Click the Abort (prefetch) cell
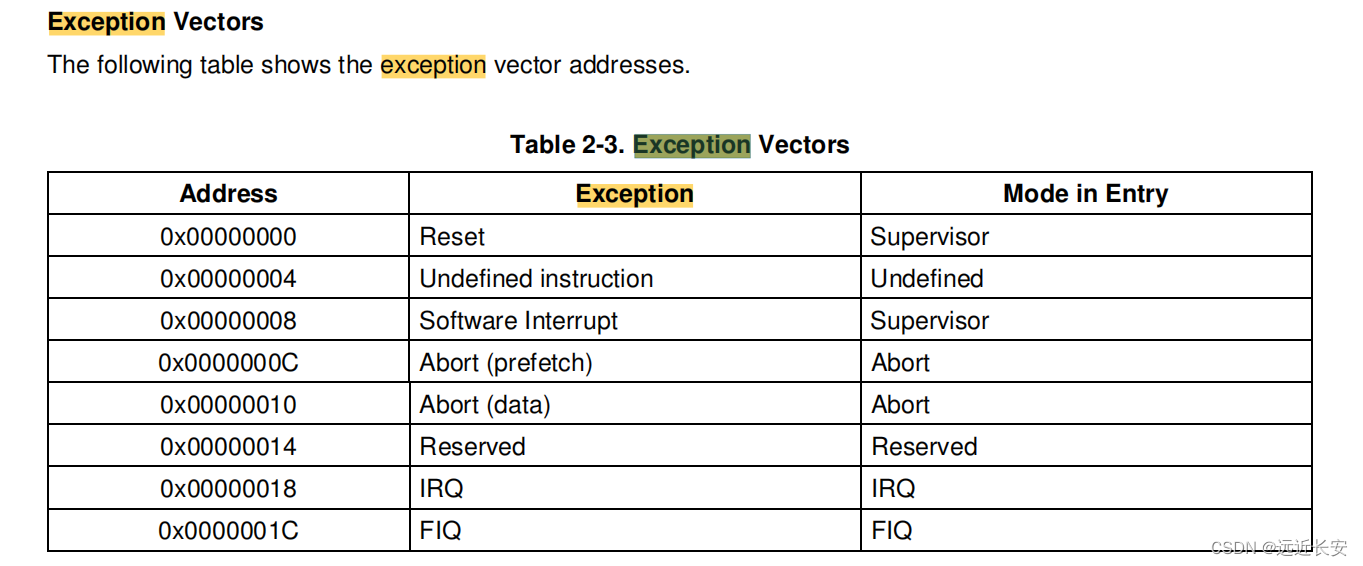 505,363
